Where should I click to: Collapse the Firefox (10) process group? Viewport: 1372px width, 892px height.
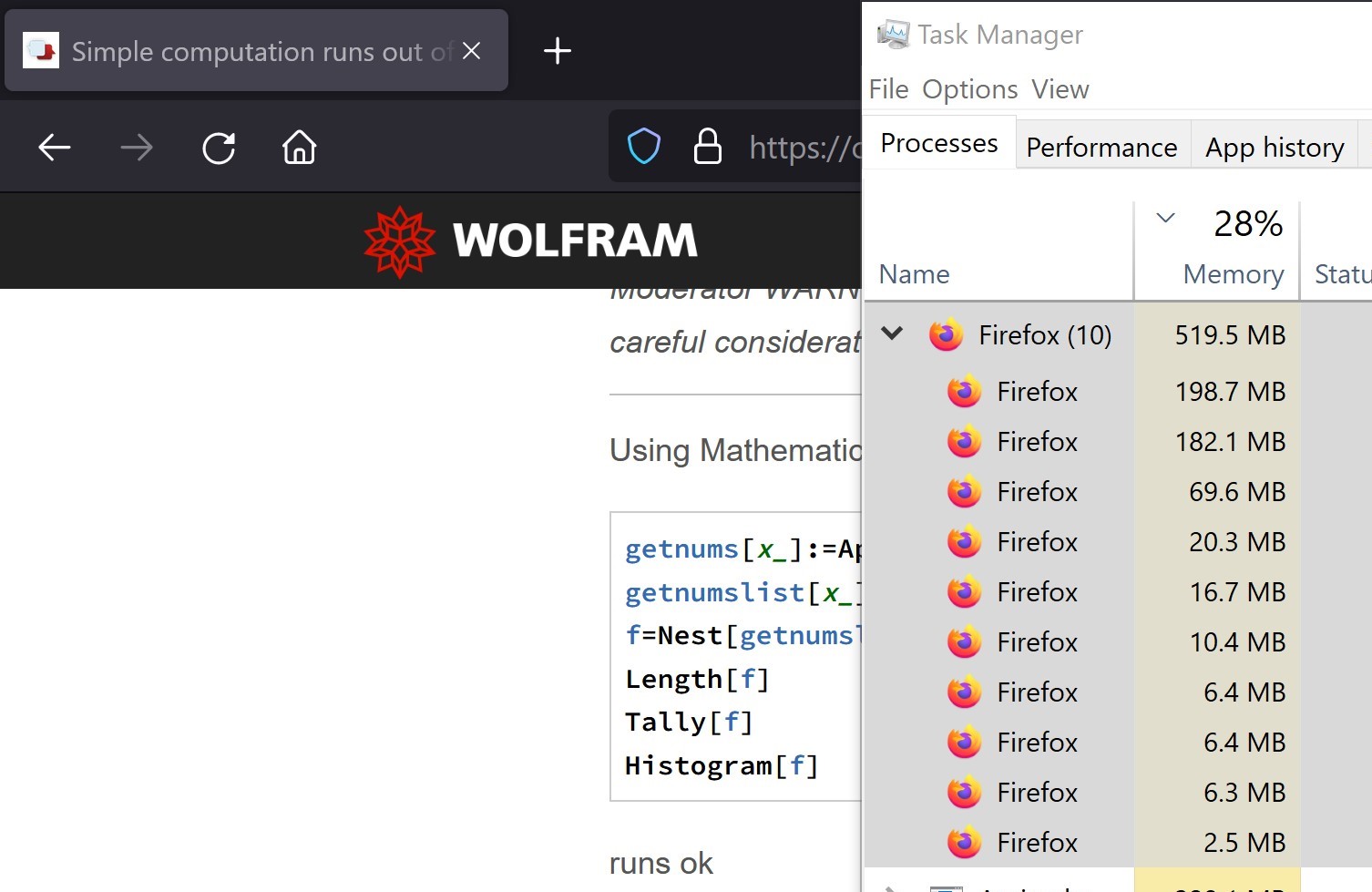893,333
